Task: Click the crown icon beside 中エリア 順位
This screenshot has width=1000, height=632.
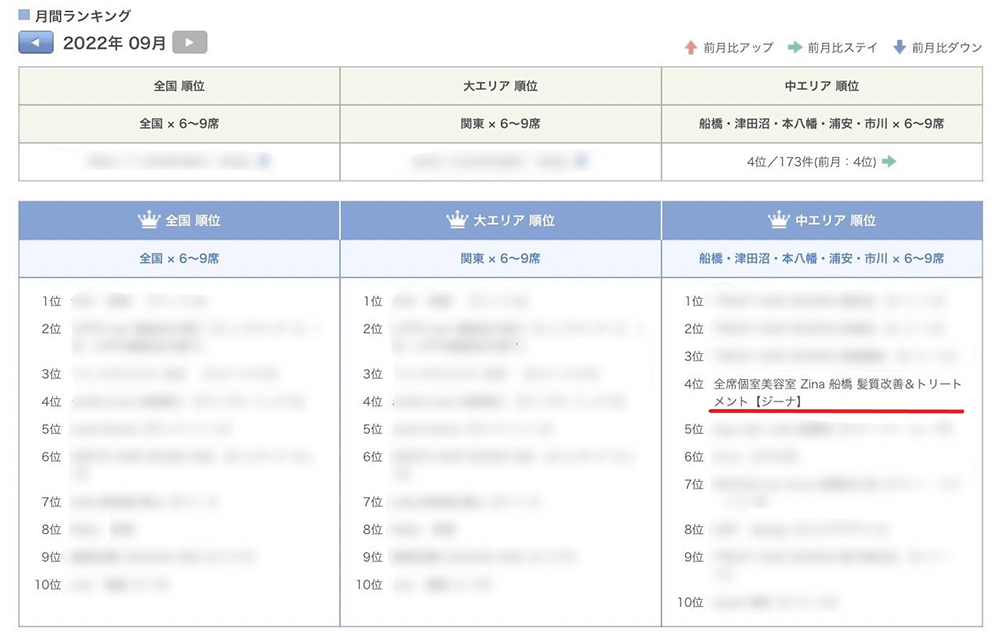Action: pos(779,220)
